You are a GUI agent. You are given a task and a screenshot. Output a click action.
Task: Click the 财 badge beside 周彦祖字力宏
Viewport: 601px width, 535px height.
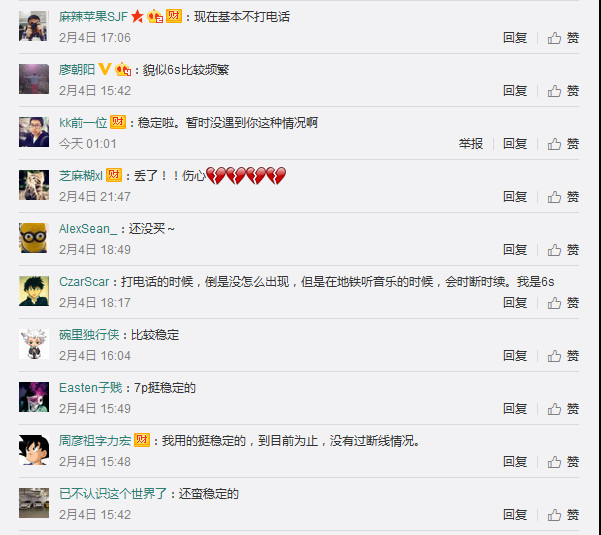pyautogui.click(x=142, y=440)
